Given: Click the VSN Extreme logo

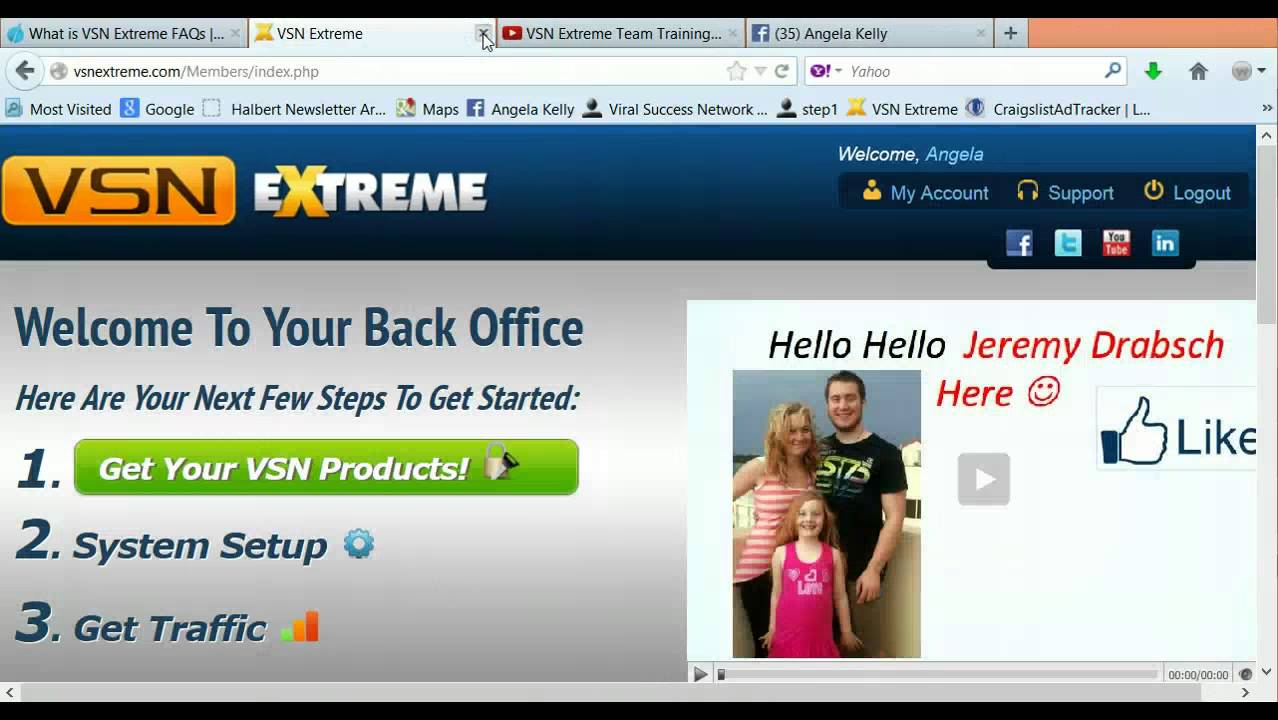Looking at the screenshot, I should click(245, 190).
